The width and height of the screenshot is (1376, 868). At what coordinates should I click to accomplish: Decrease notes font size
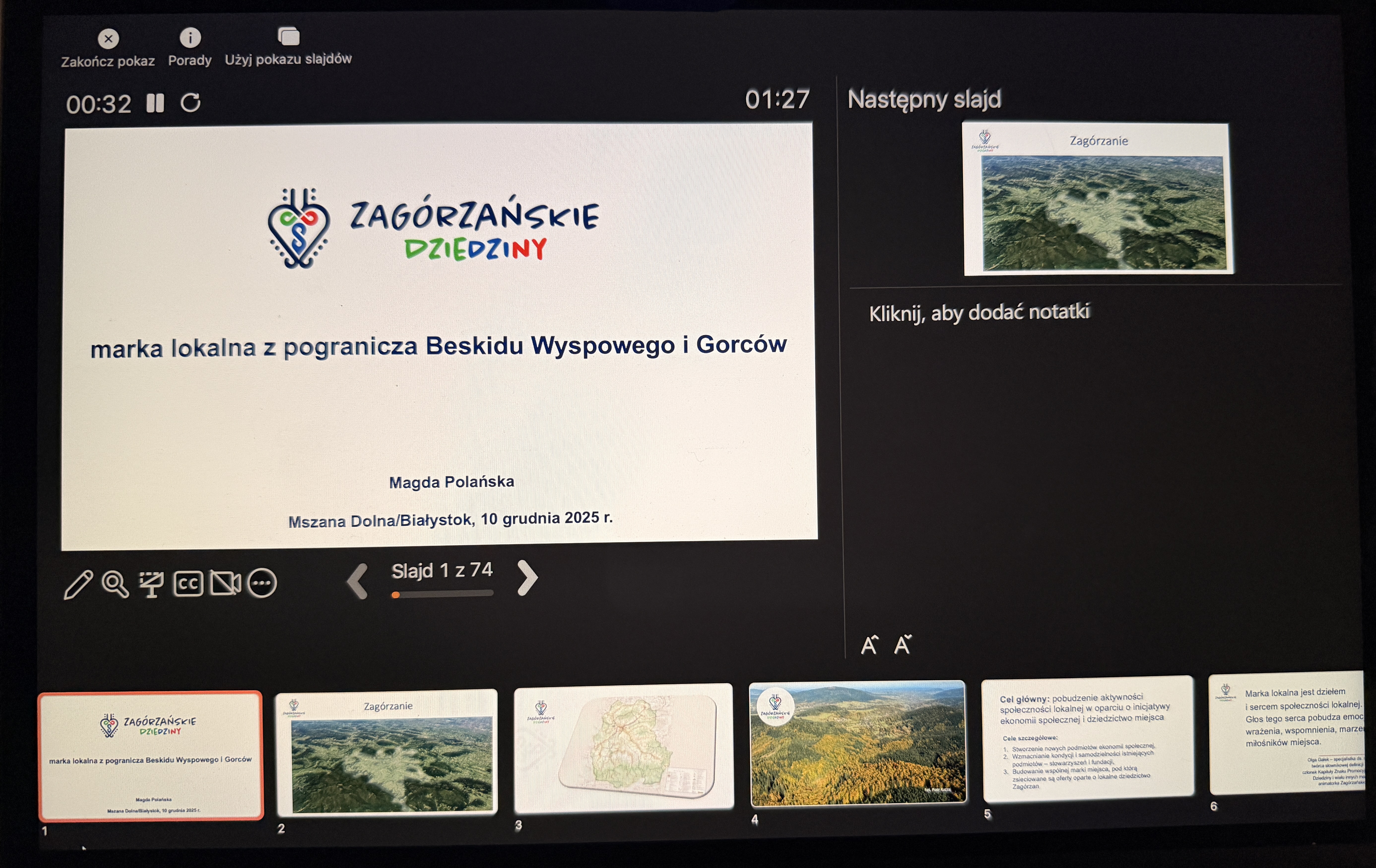(x=903, y=644)
